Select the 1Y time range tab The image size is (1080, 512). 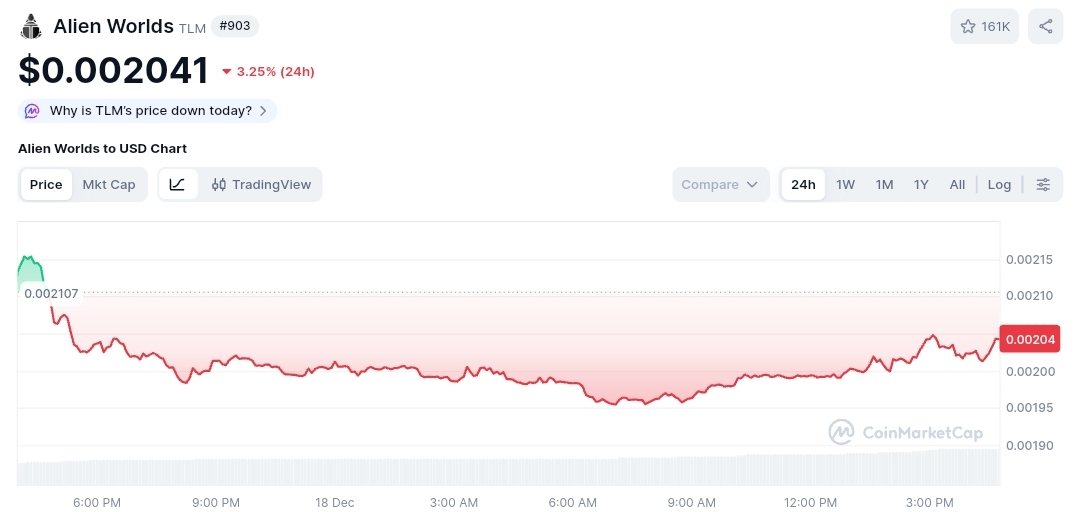pyautogui.click(x=921, y=185)
